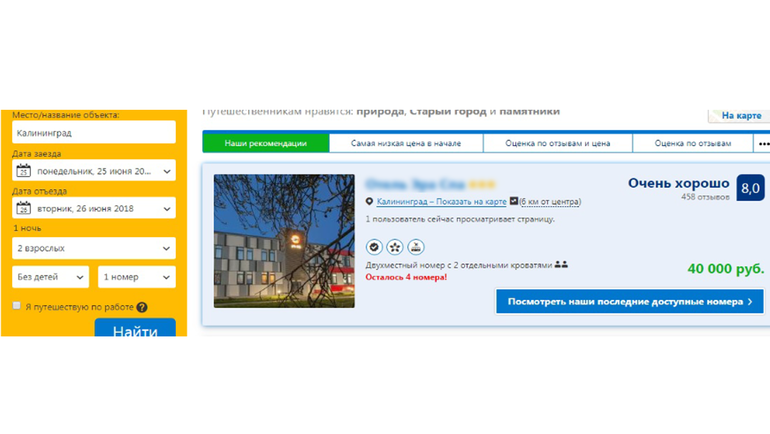Click the small icon before distance from center
This screenshot has height=434, width=770.
tap(514, 201)
